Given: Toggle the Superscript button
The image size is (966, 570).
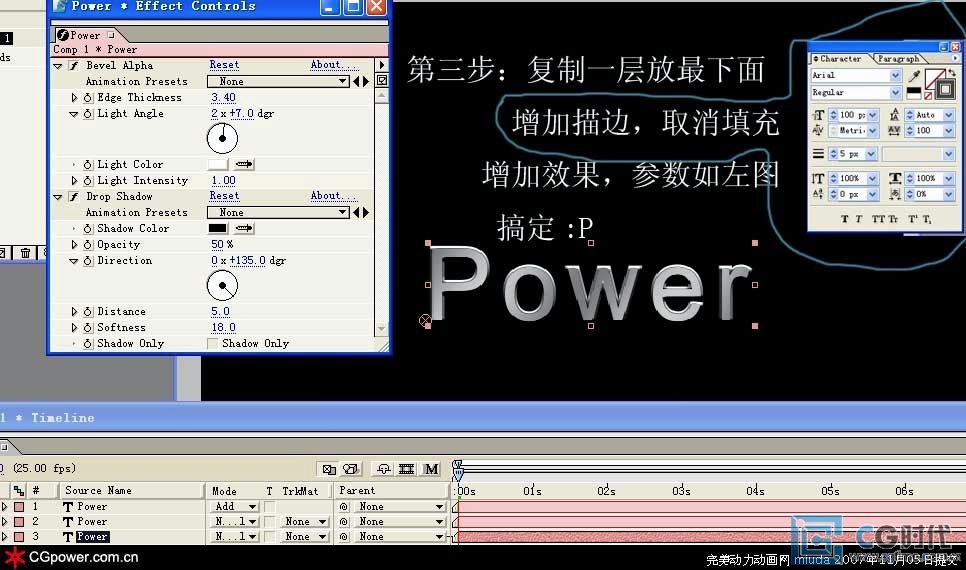Looking at the screenshot, I should click(912, 219).
